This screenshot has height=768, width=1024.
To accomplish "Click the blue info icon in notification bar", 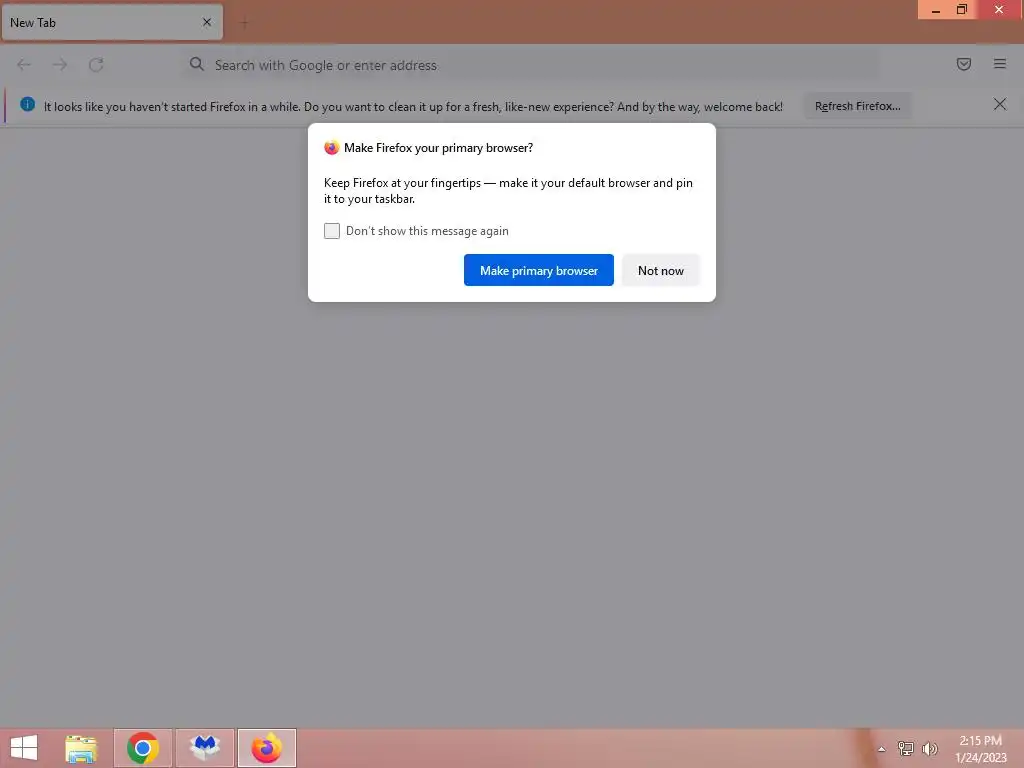I will tap(27, 104).
